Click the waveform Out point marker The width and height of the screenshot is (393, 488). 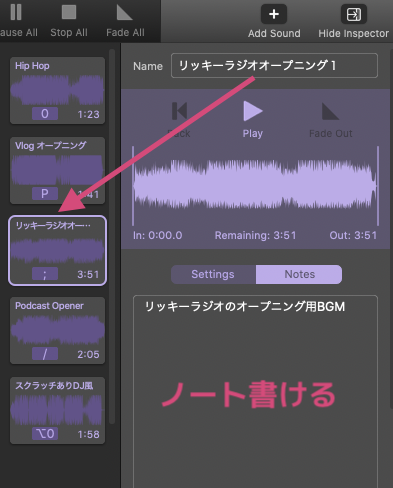coord(378,186)
